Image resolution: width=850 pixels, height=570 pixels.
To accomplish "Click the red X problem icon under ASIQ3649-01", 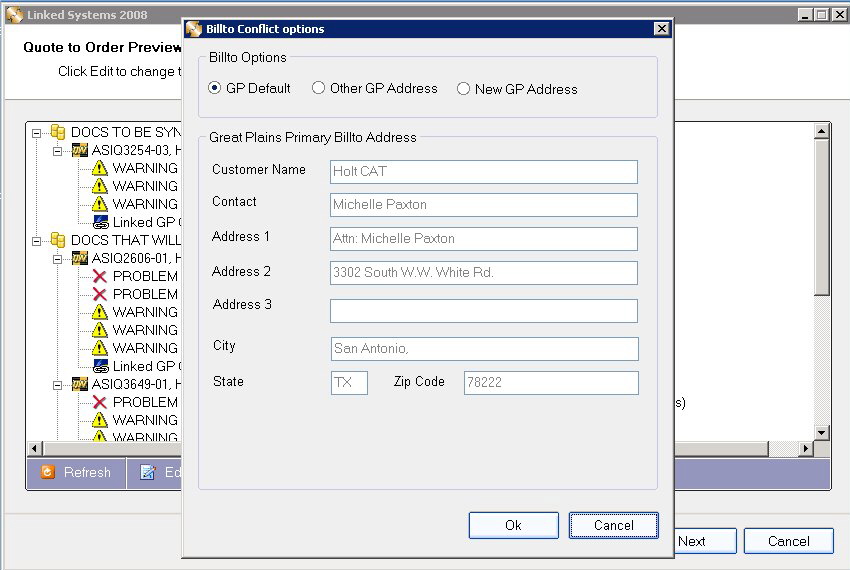I will [100, 402].
